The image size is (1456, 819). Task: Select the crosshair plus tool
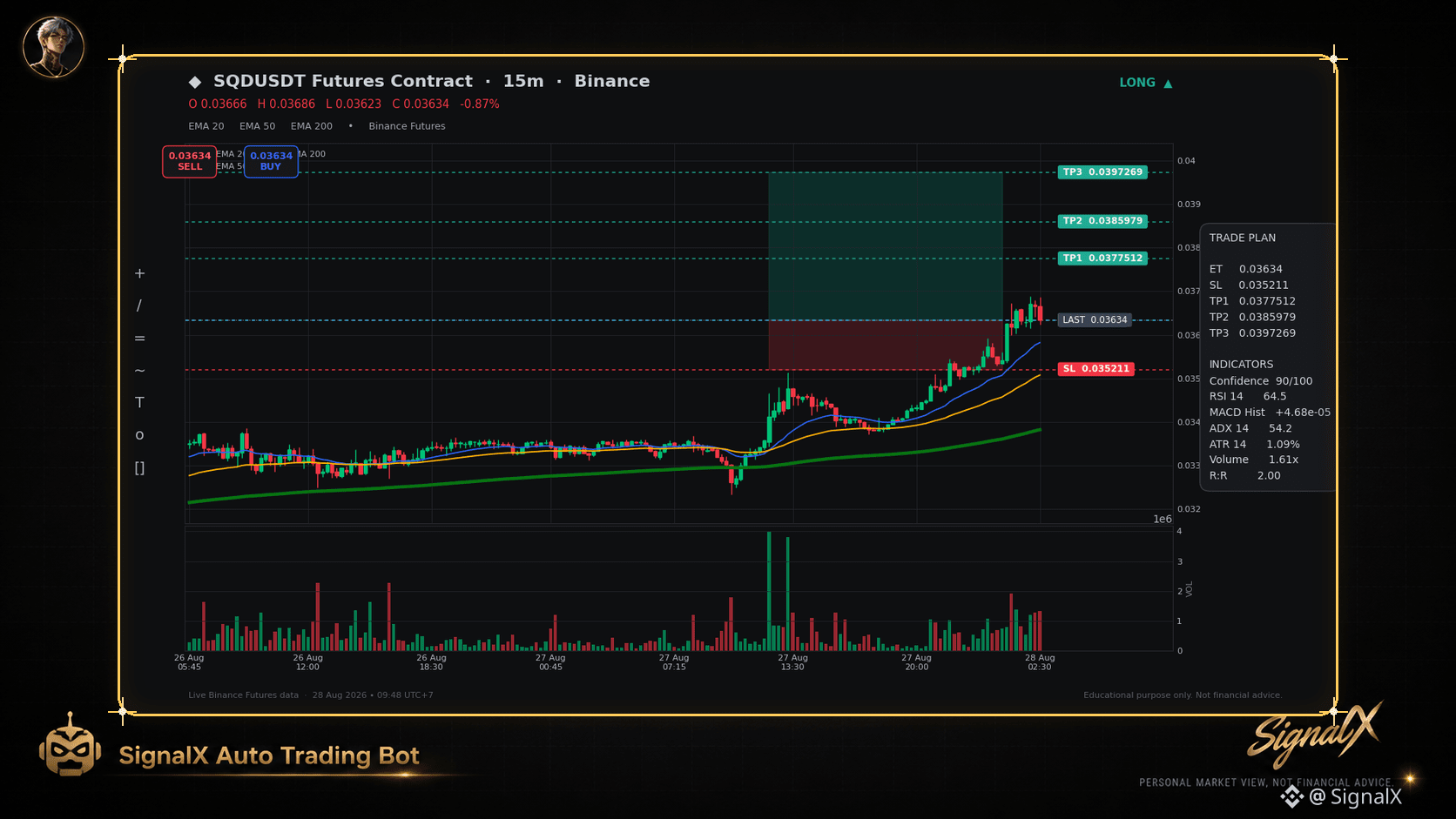coord(139,273)
